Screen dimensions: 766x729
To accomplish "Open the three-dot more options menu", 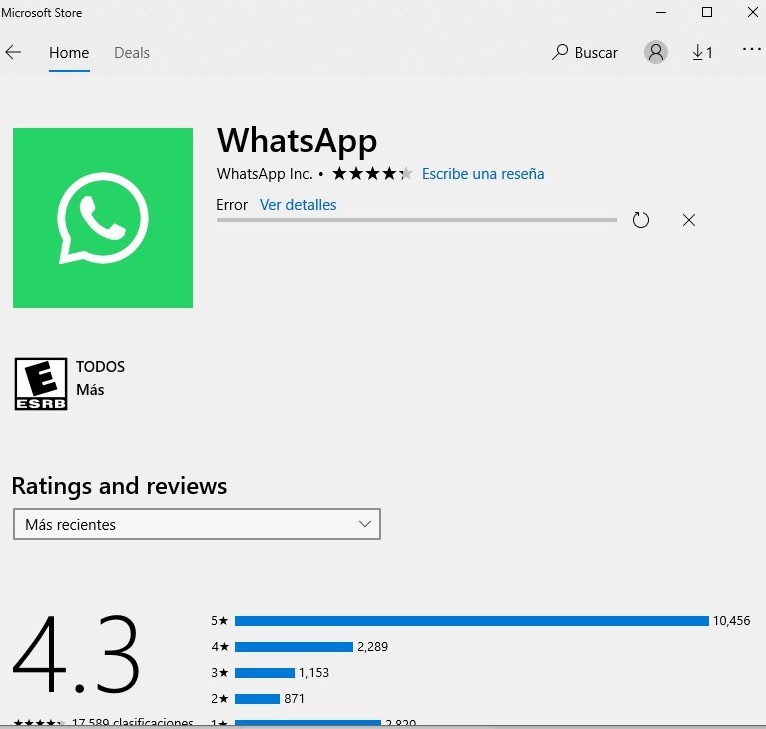I will coord(751,49).
